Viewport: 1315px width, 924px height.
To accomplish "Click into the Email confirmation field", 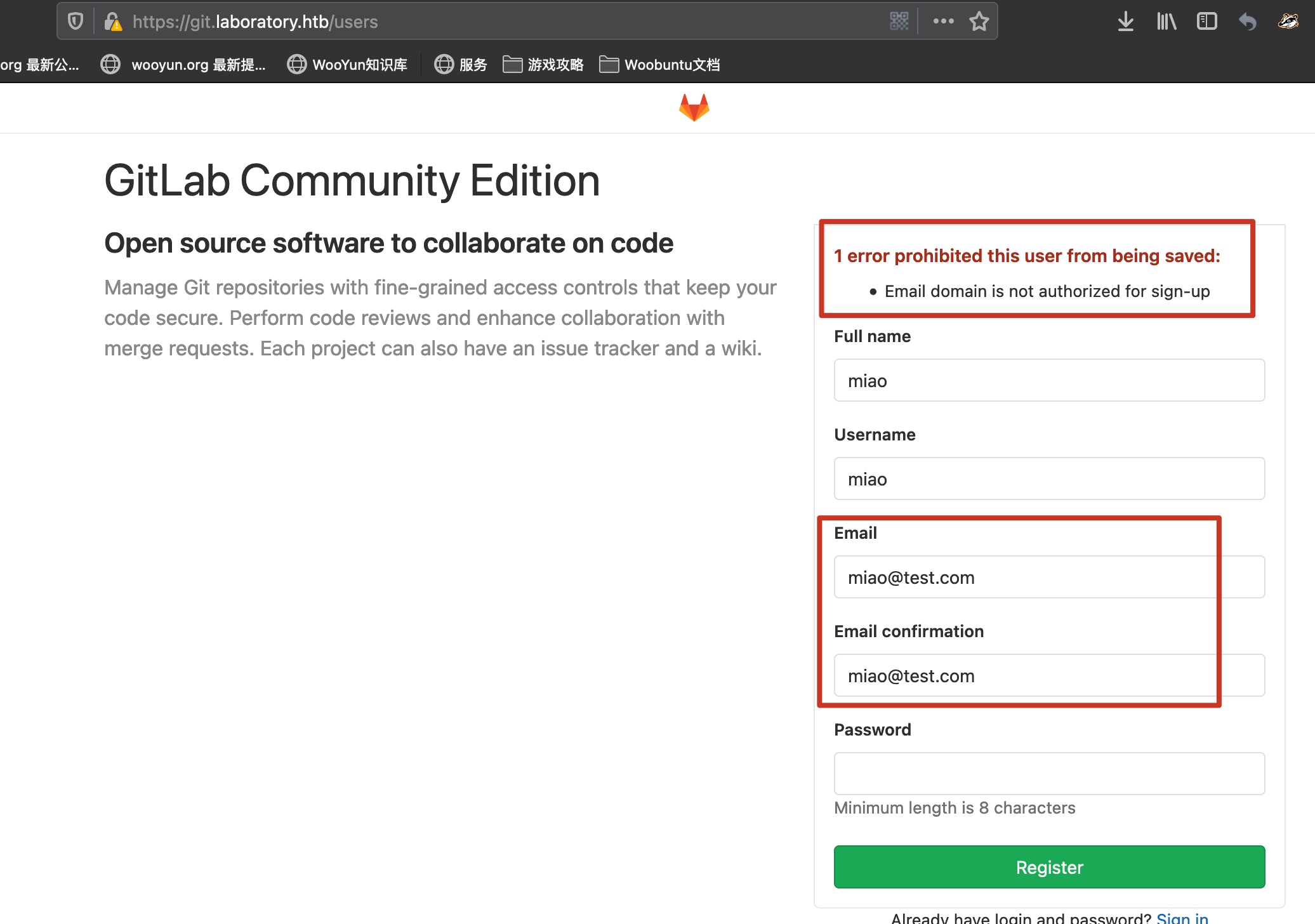I will click(1048, 675).
